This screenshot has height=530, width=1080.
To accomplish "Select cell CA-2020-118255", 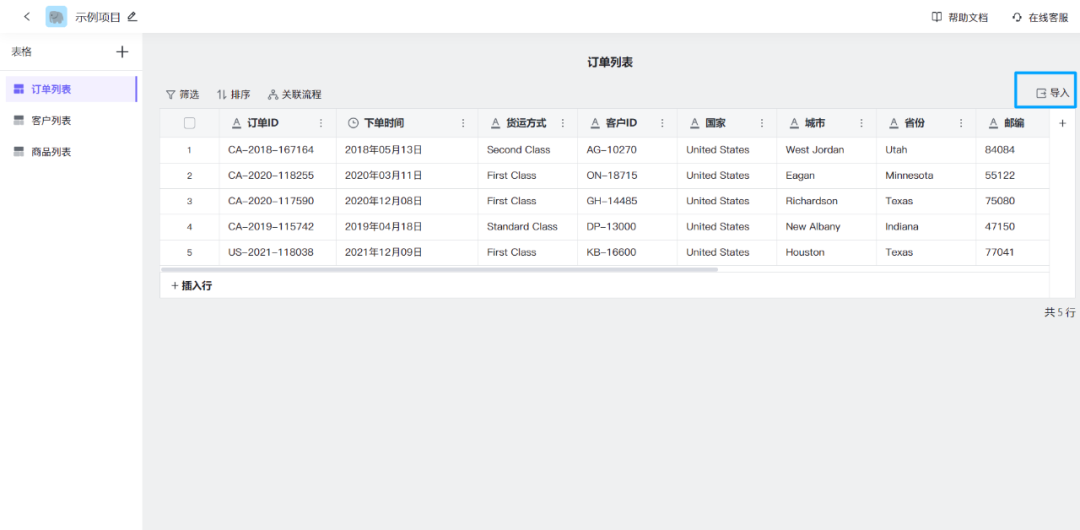I will coord(278,176).
